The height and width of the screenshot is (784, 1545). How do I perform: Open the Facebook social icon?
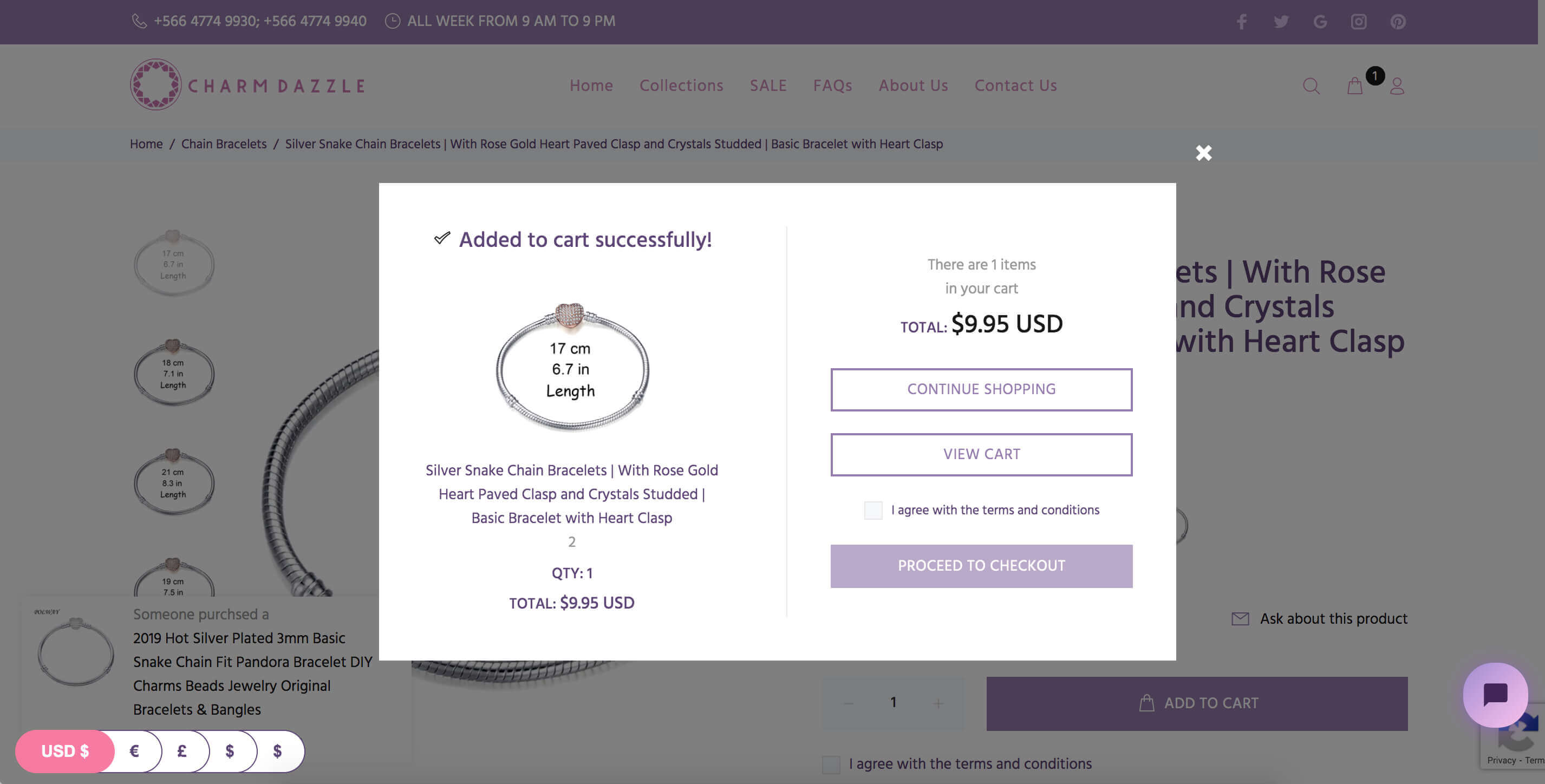(x=1242, y=22)
